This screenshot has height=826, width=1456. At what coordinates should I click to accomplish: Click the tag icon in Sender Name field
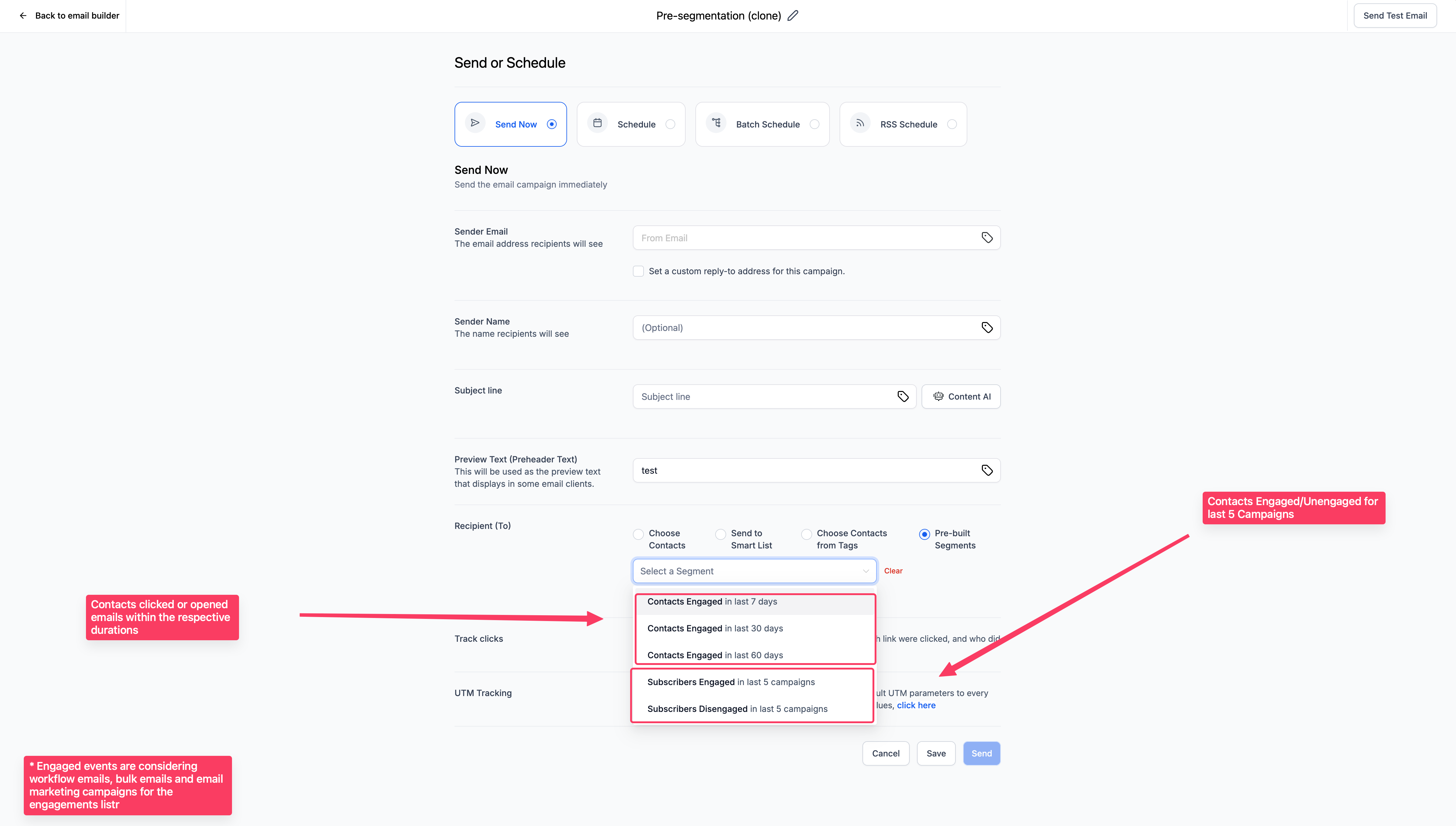click(x=987, y=328)
